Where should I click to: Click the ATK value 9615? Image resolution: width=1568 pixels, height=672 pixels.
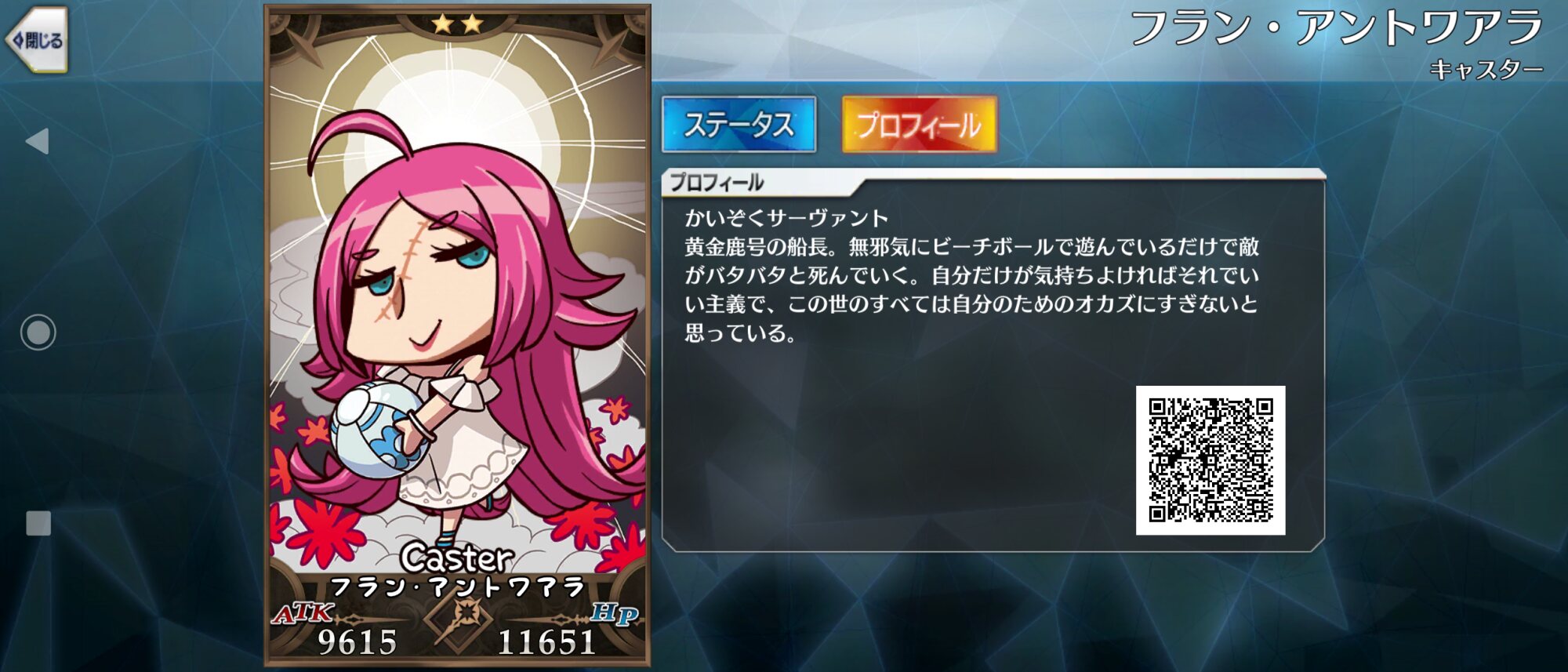tap(358, 642)
